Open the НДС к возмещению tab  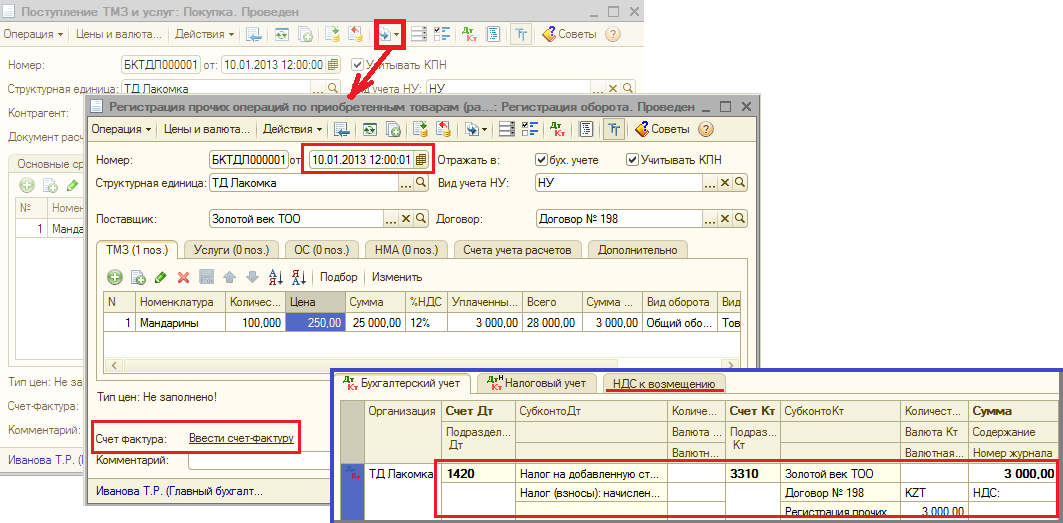(x=664, y=383)
